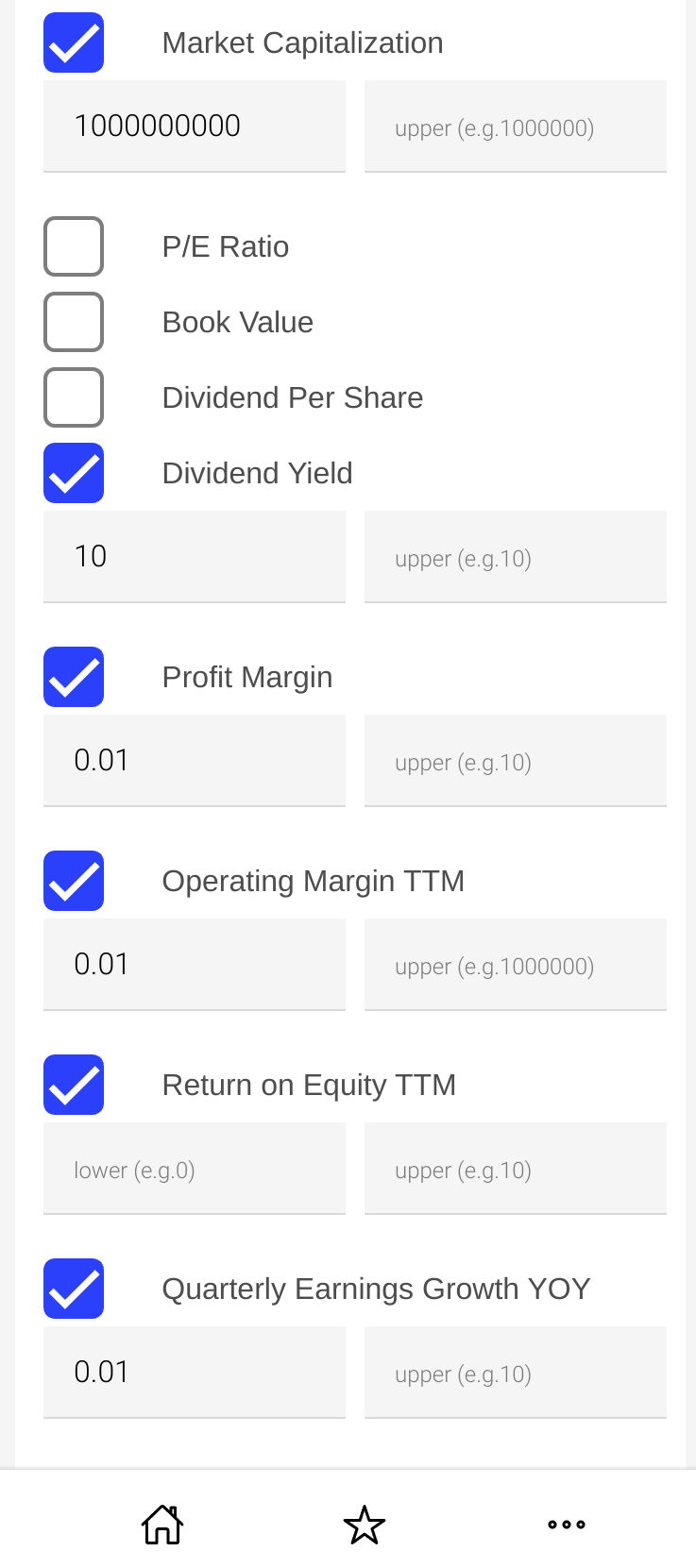Viewport: 696px width, 1568px height.
Task: Uncheck Return on Equity TTM
Action: [74, 1085]
